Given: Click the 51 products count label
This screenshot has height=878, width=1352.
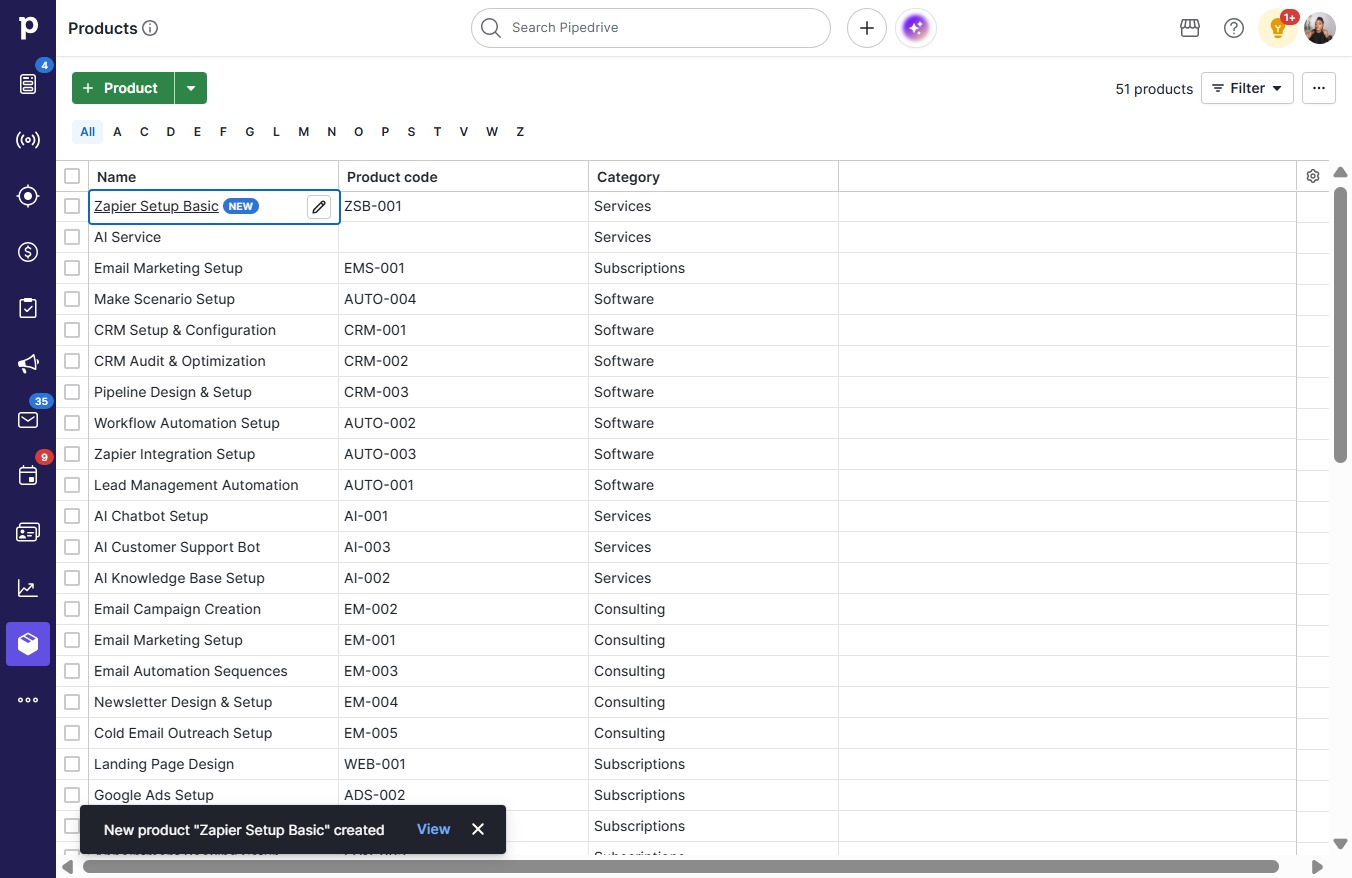Looking at the screenshot, I should pos(1154,89).
